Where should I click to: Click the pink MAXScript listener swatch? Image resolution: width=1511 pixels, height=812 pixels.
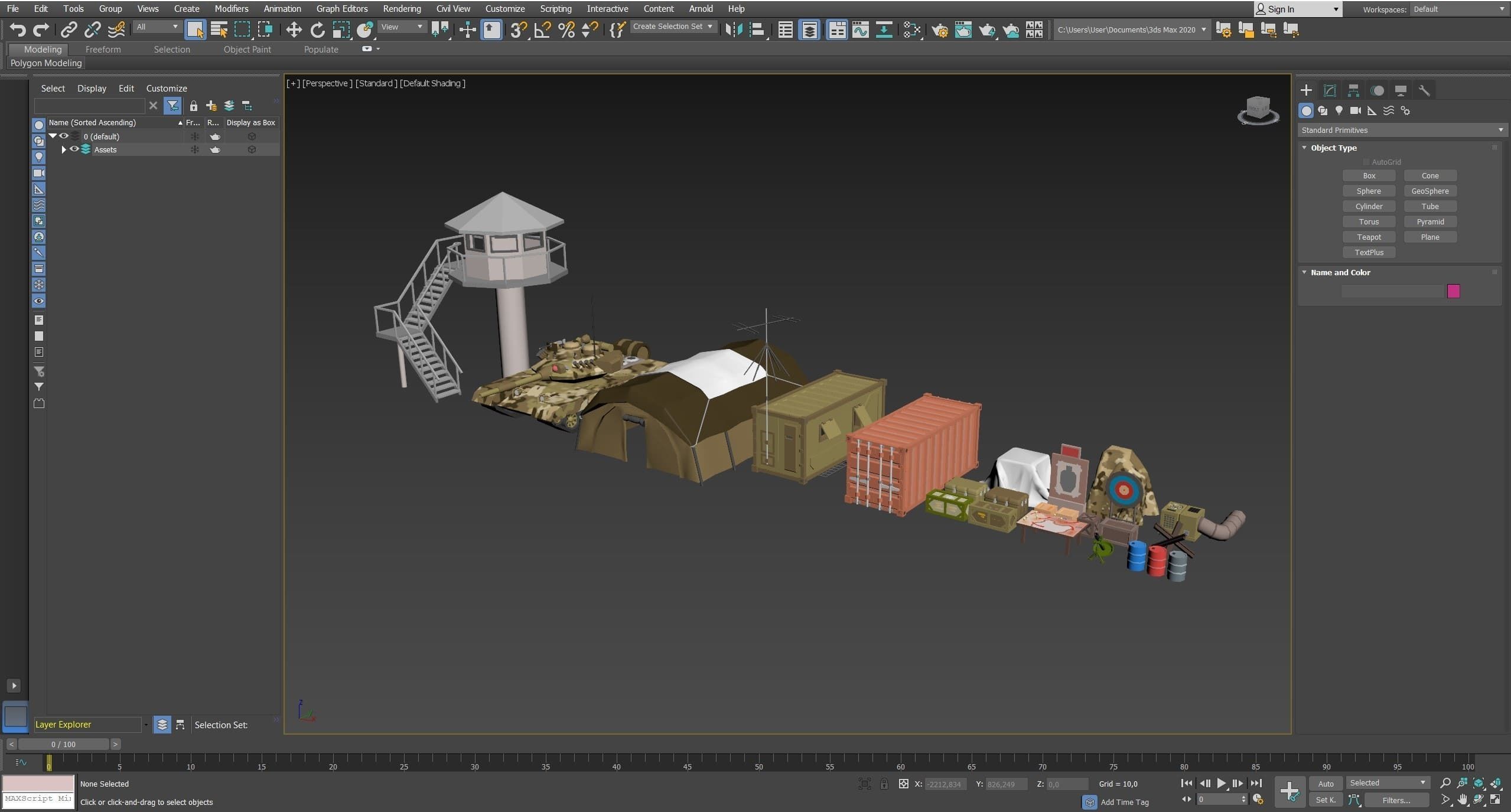(38, 784)
